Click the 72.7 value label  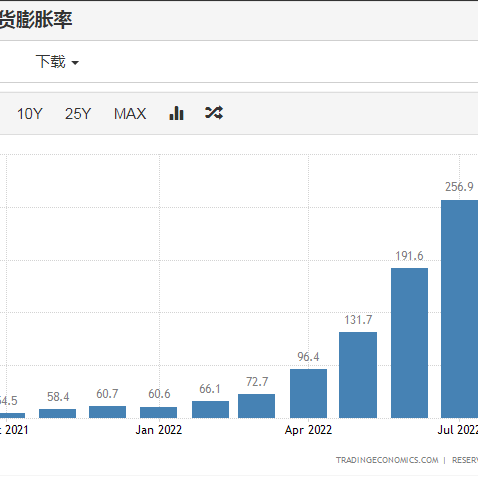(x=257, y=382)
